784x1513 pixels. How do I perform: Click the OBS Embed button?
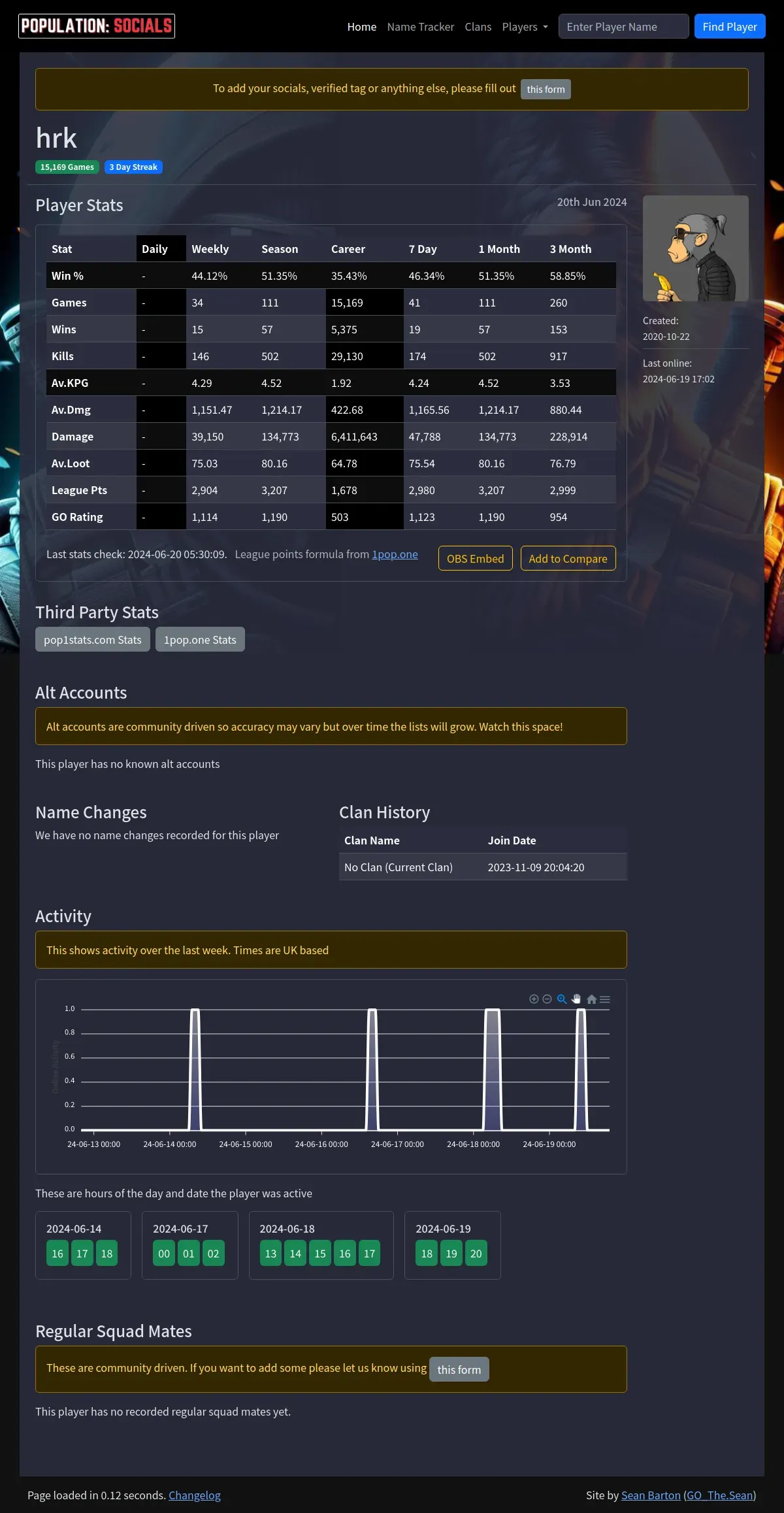coord(475,558)
